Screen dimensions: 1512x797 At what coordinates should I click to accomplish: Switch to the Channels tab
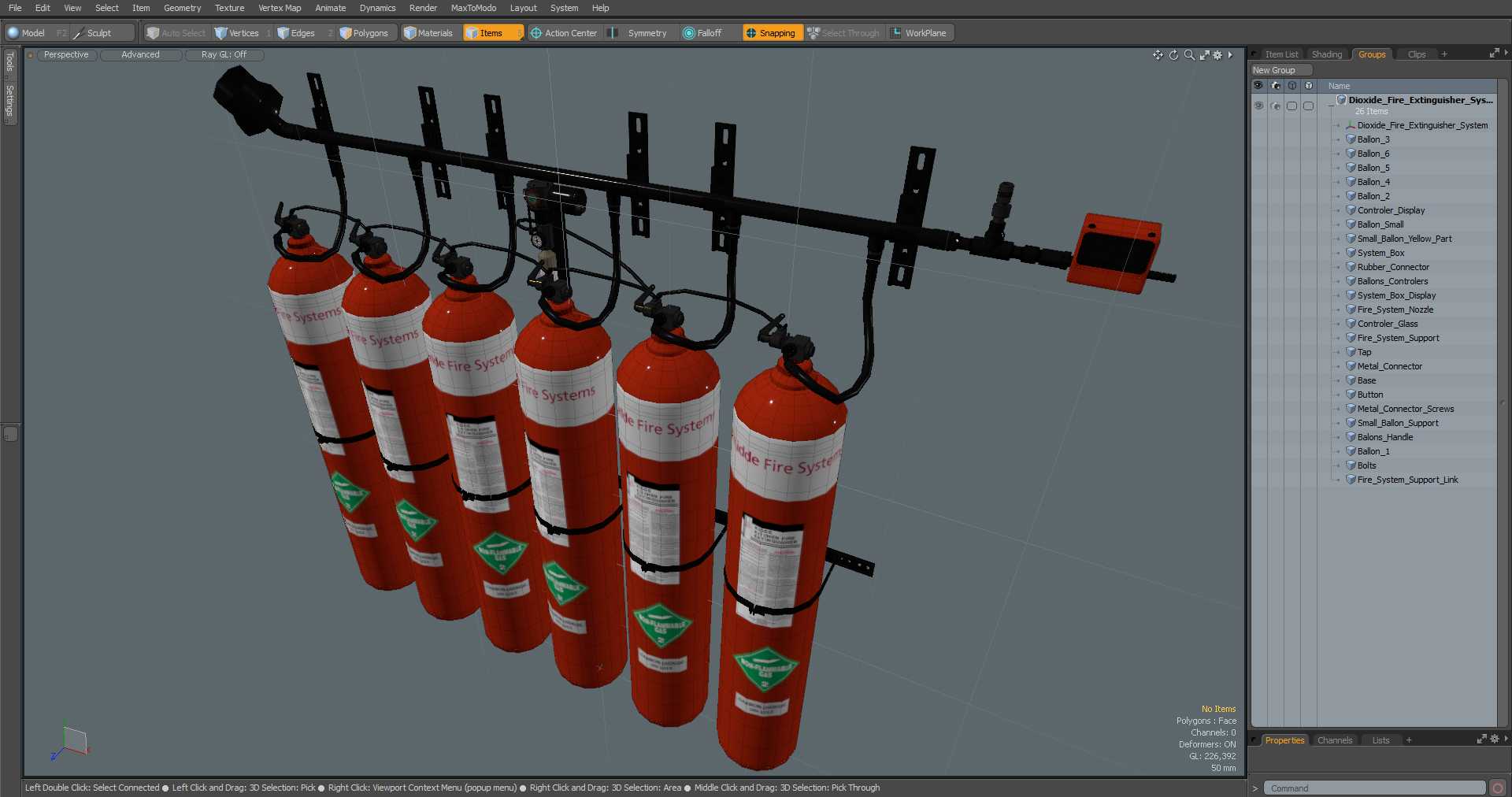[x=1335, y=740]
